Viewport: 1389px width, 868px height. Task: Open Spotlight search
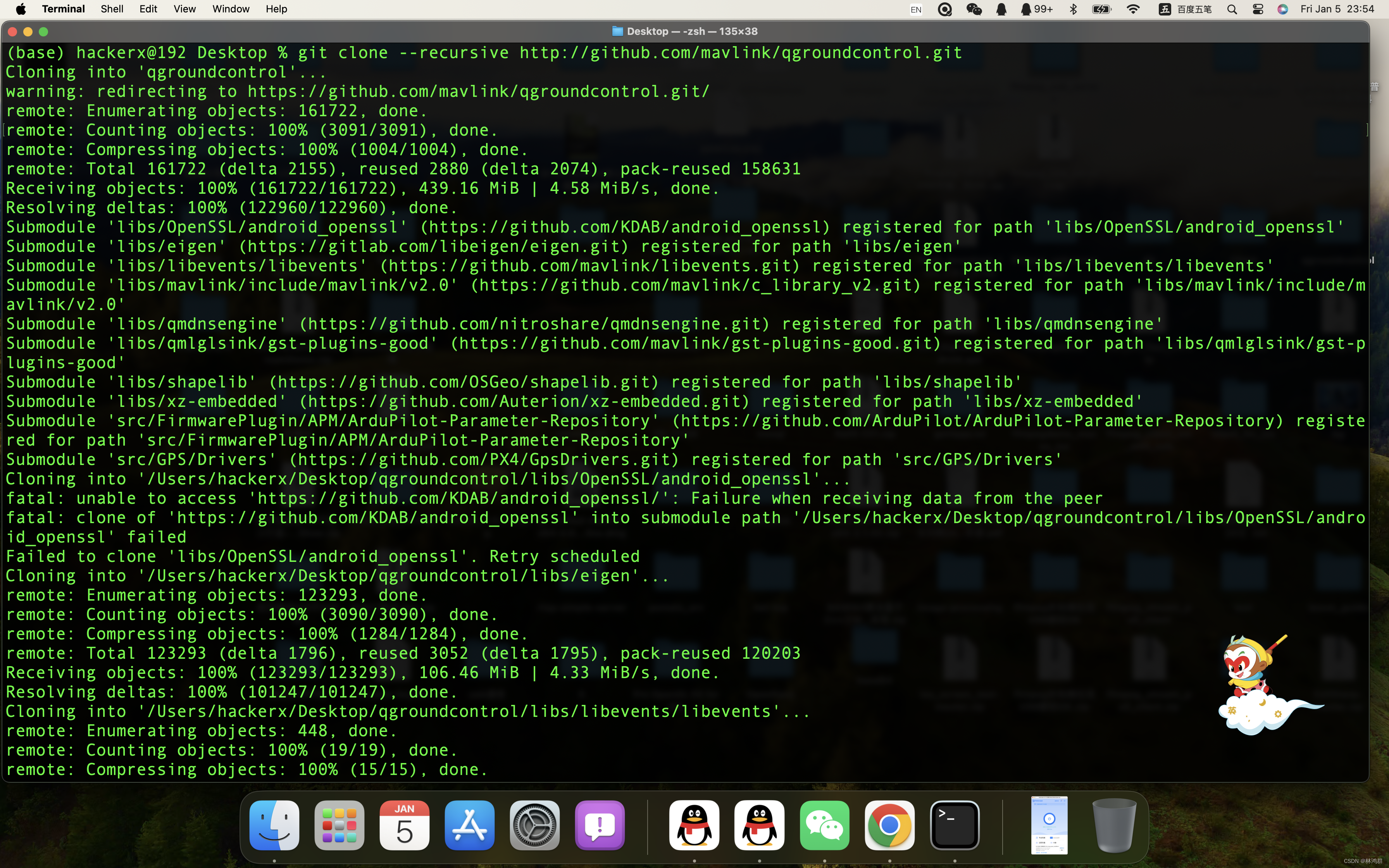1232,9
